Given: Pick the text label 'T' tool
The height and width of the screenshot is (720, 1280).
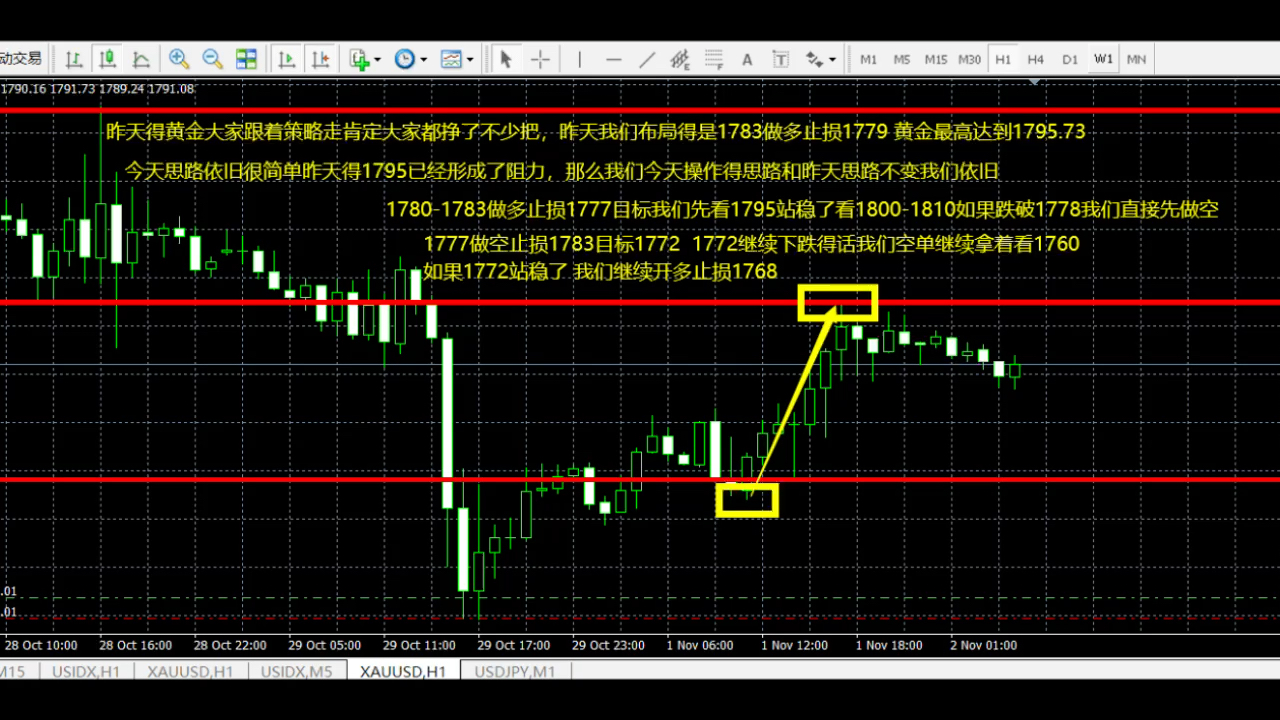Looking at the screenshot, I should pyautogui.click(x=780, y=59).
